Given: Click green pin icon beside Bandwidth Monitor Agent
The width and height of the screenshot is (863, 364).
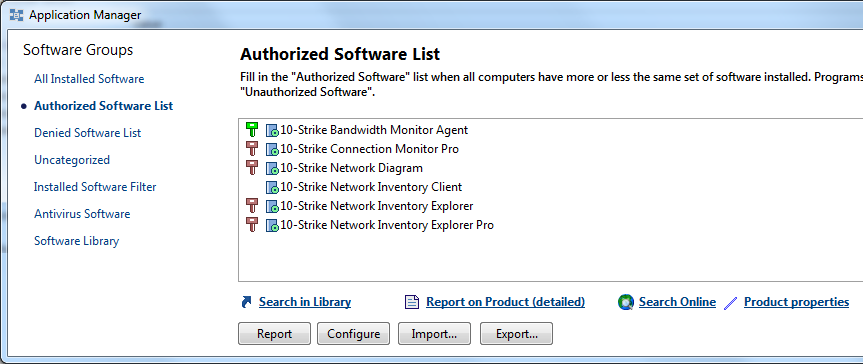Looking at the screenshot, I should coord(252,130).
